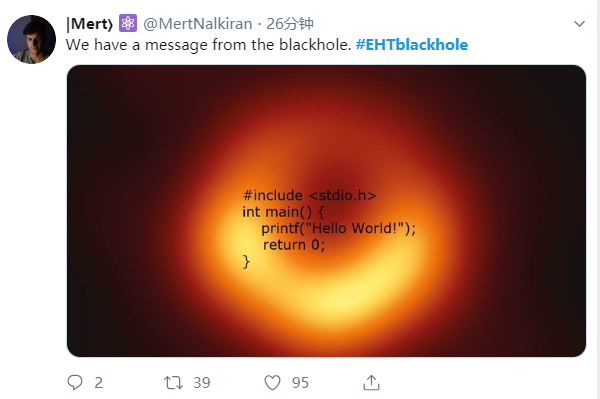Open Mert's profile avatar photo
The width and height of the screenshot is (600, 399).
coord(31,39)
